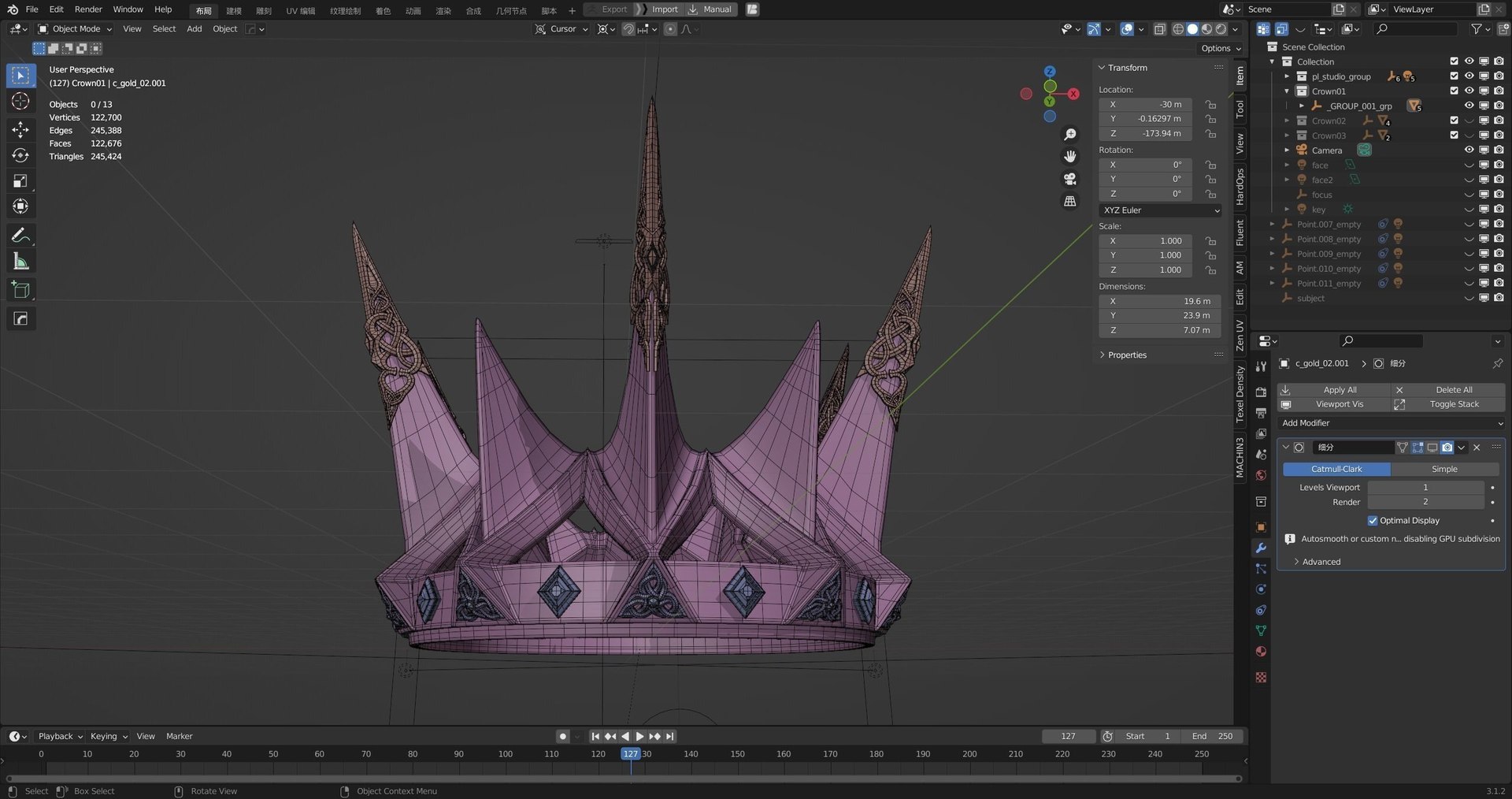Select the Cursor tool in left toolbar
This screenshot has height=799, width=1512.
(x=20, y=101)
